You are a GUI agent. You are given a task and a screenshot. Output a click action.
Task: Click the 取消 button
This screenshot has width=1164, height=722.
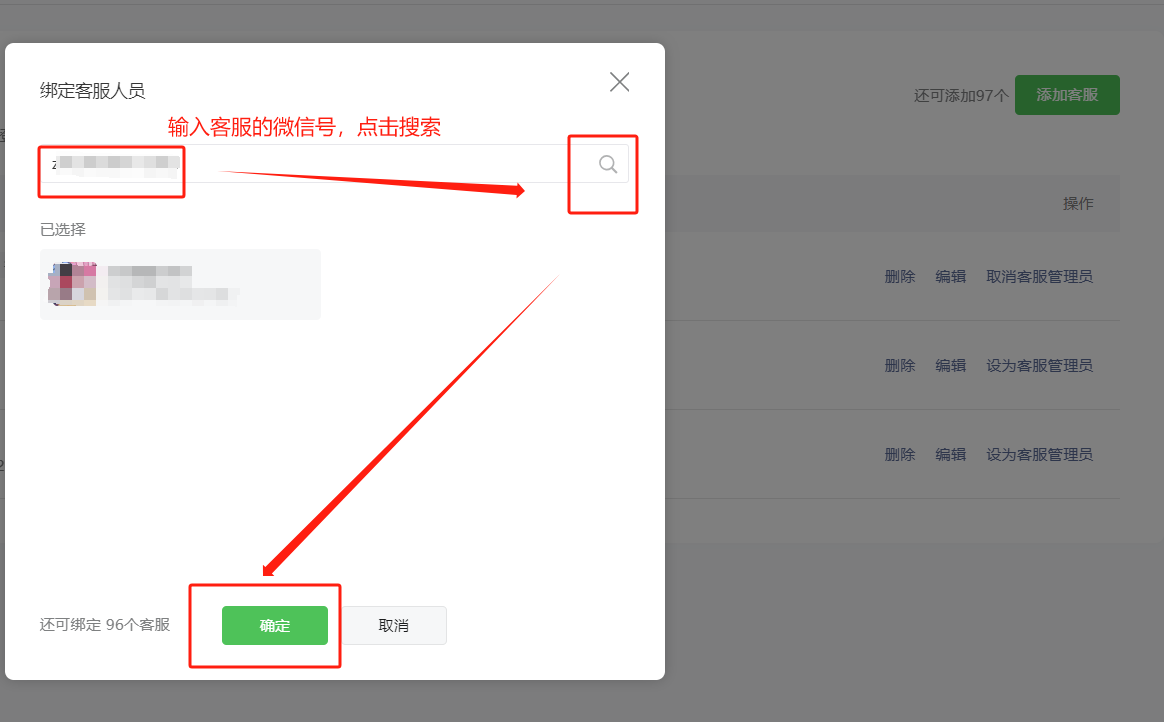[393, 626]
